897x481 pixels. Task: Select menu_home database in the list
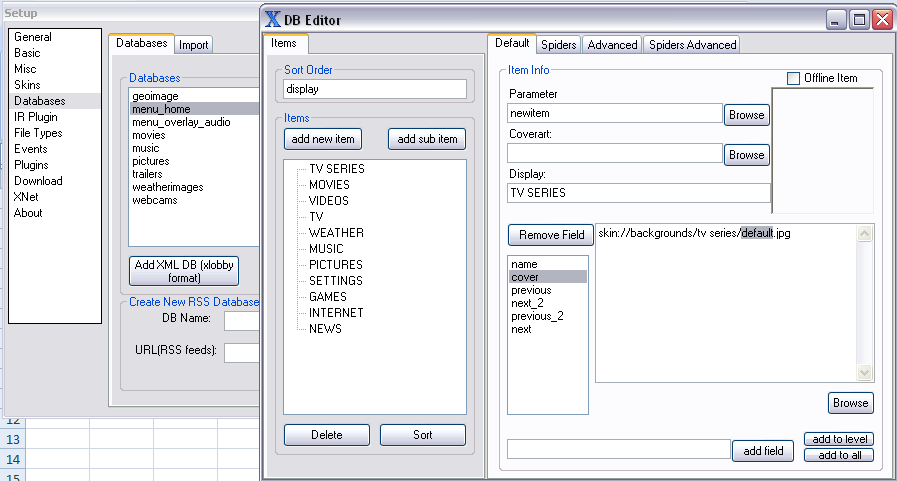[195, 109]
